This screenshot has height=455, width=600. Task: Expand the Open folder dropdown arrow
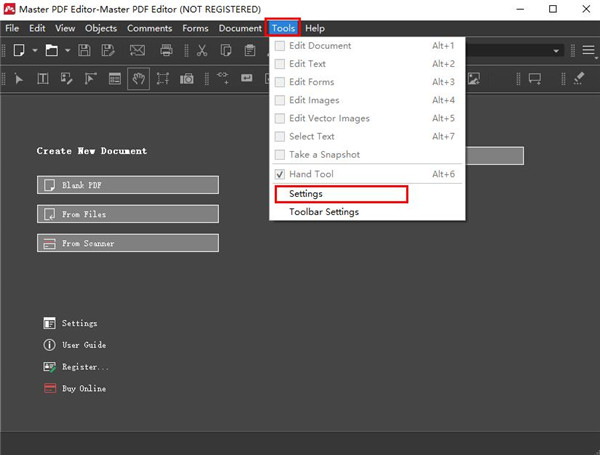point(67,50)
